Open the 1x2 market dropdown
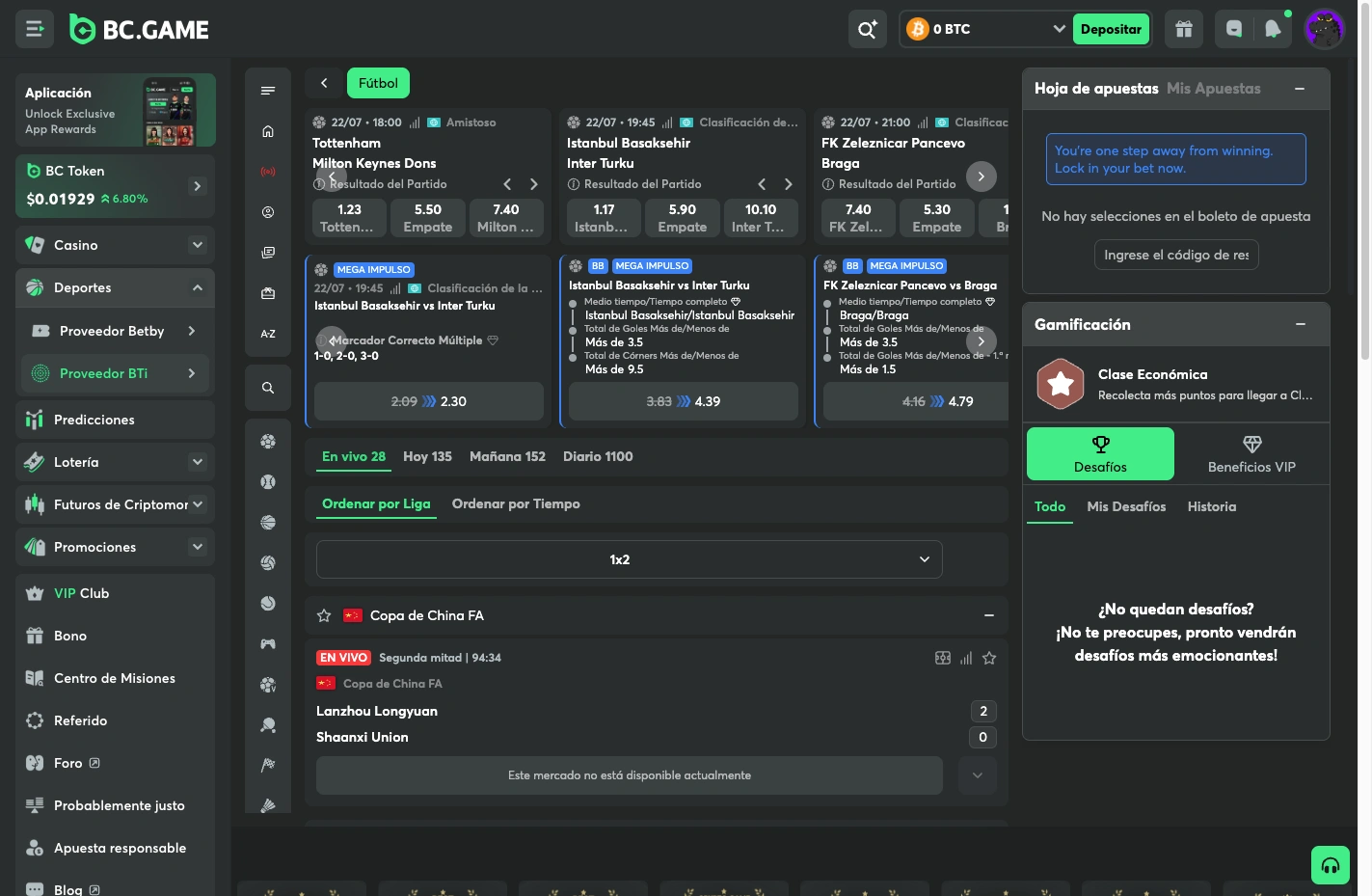Viewport: 1372px width, 896px height. [x=630, y=559]
